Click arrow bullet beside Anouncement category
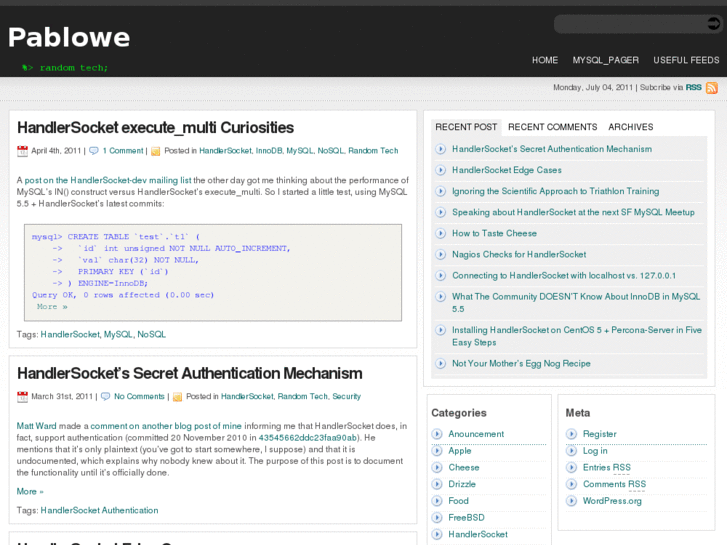 (437, 434)
